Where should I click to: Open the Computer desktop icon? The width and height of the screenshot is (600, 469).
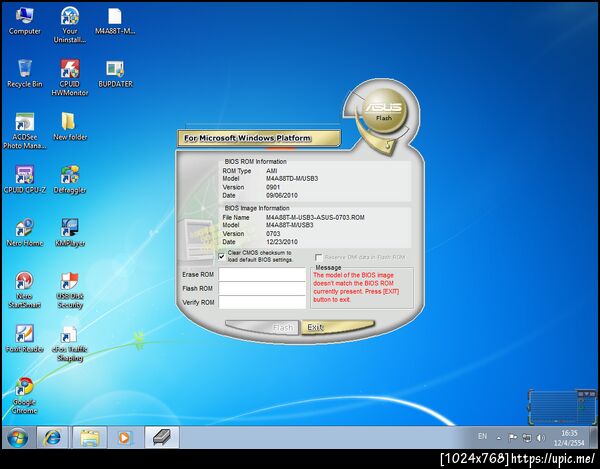coord(24,21)
